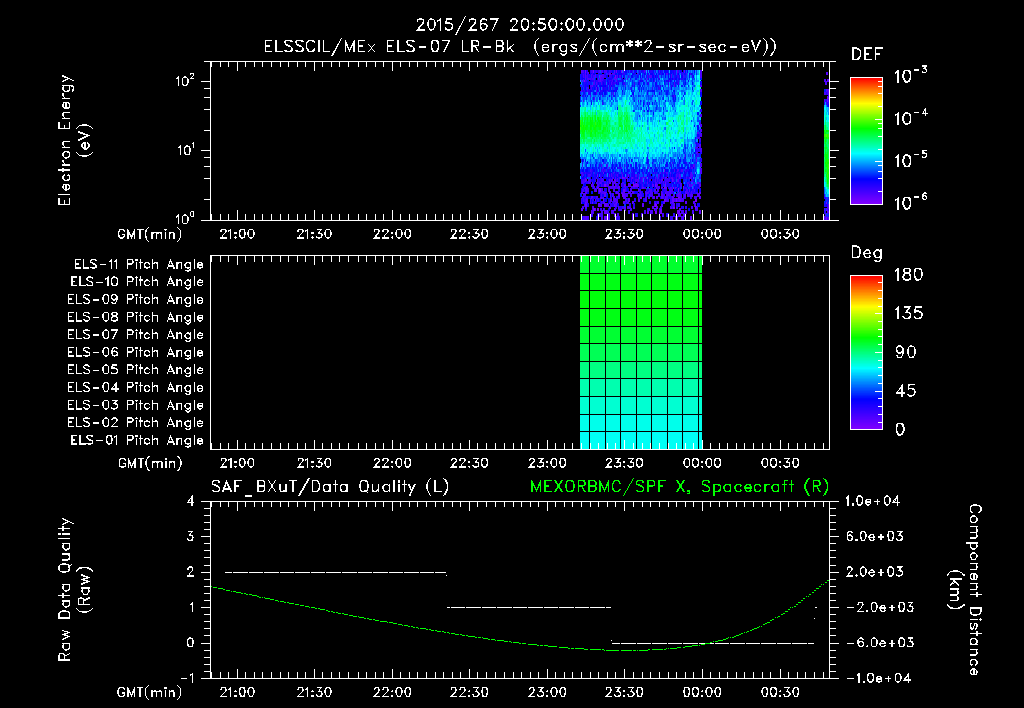
Task: Select the ELS-10 Pitch Angle label
Action: click(136, 282)
